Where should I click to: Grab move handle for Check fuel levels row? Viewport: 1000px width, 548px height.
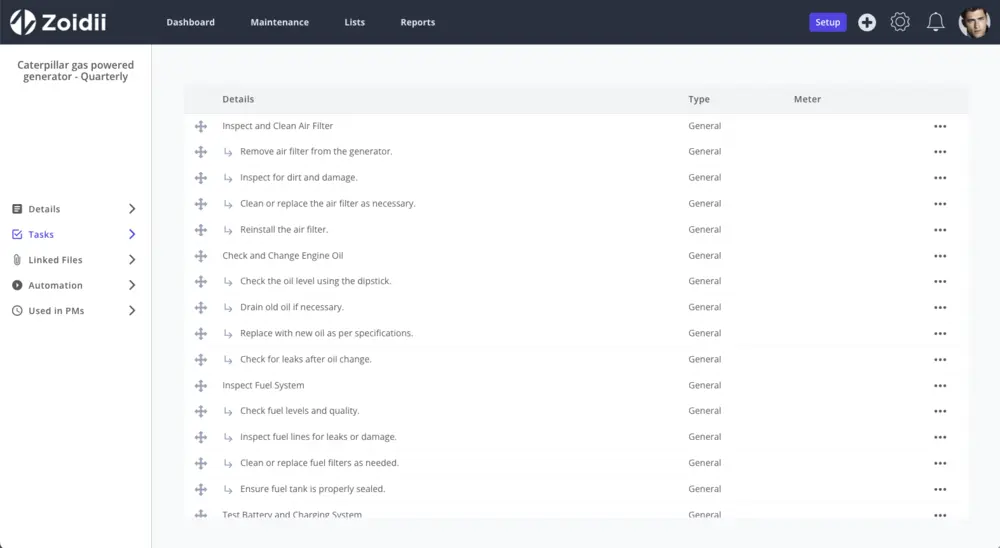[201, 411]
